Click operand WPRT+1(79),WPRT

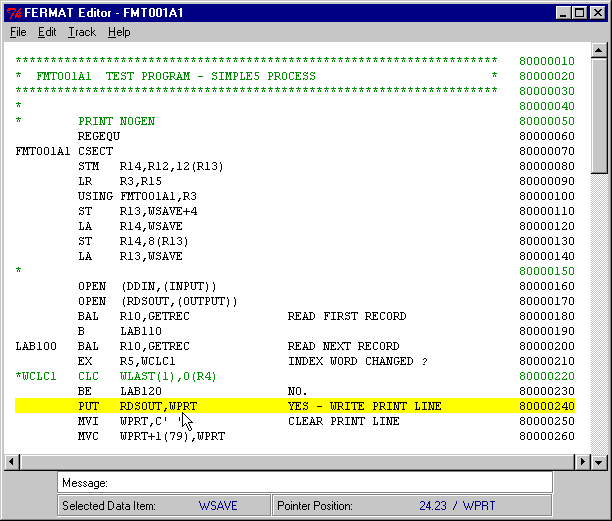tap(172, 436)
